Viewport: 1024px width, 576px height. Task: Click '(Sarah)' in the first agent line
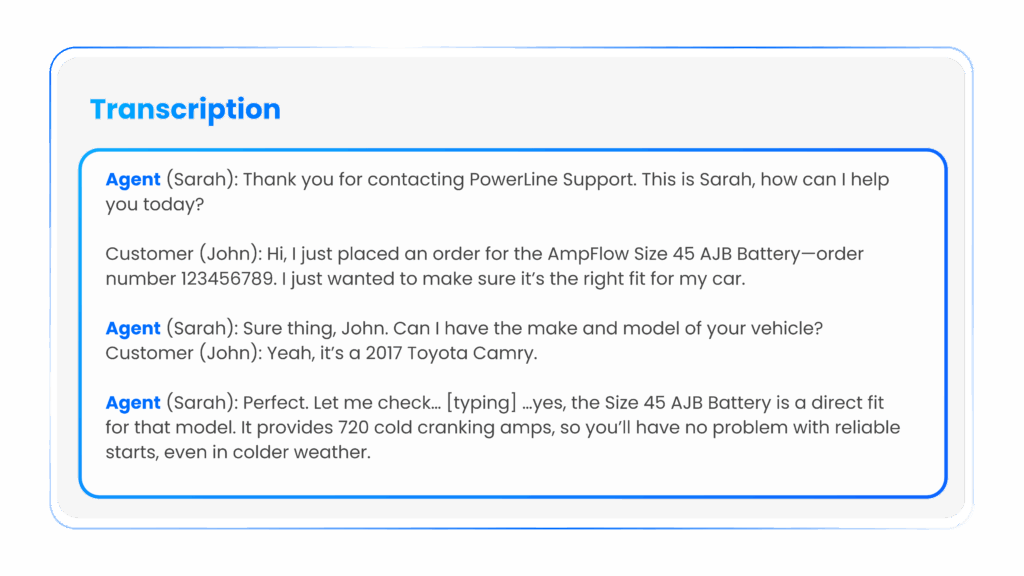coord(202,180)
